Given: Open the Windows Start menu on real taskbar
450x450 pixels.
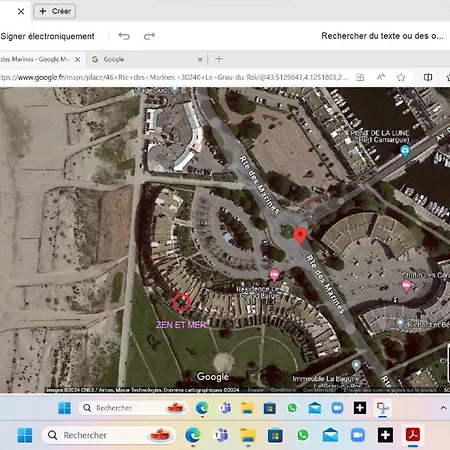Looking at the screenshot, I should [x=25, y=435].
